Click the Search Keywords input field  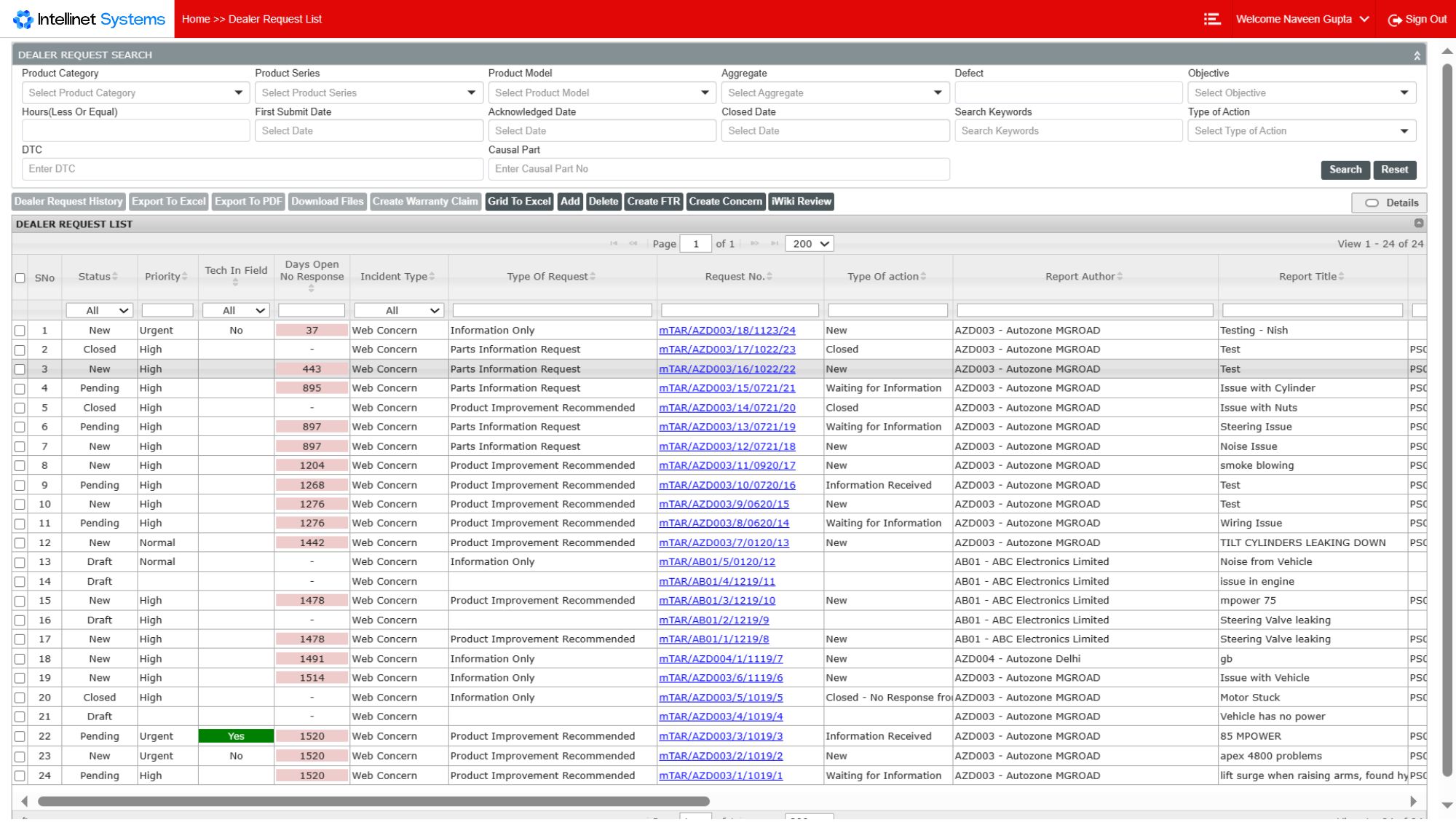tap(1067, 131)
